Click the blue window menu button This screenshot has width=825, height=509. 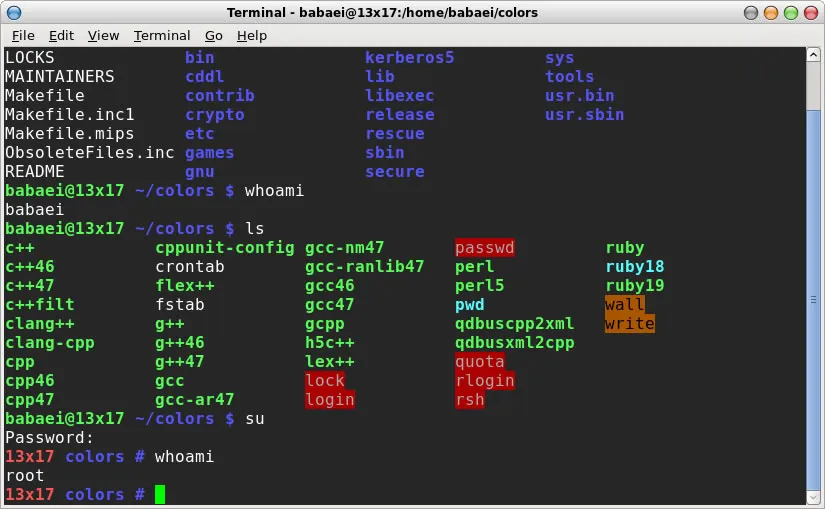point(14,12)
